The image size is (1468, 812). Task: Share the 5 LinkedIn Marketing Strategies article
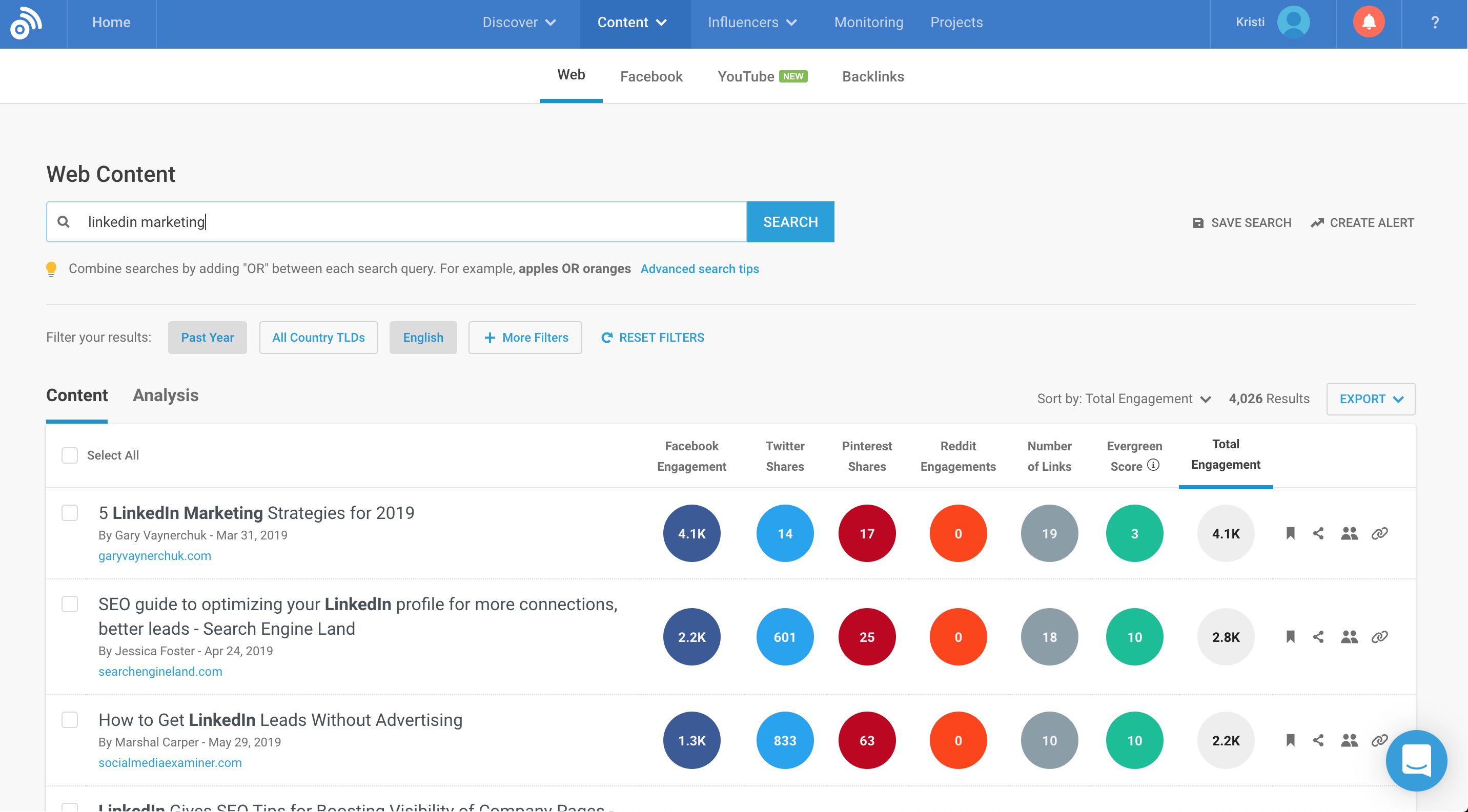[1318, 533]
